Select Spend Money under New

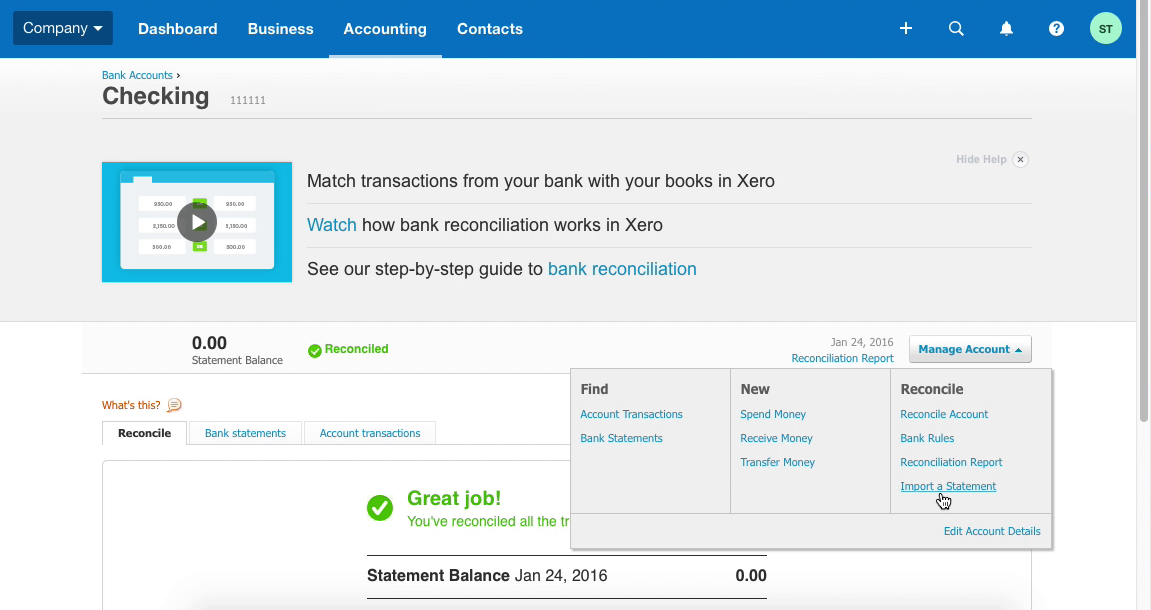pos(773,414)
